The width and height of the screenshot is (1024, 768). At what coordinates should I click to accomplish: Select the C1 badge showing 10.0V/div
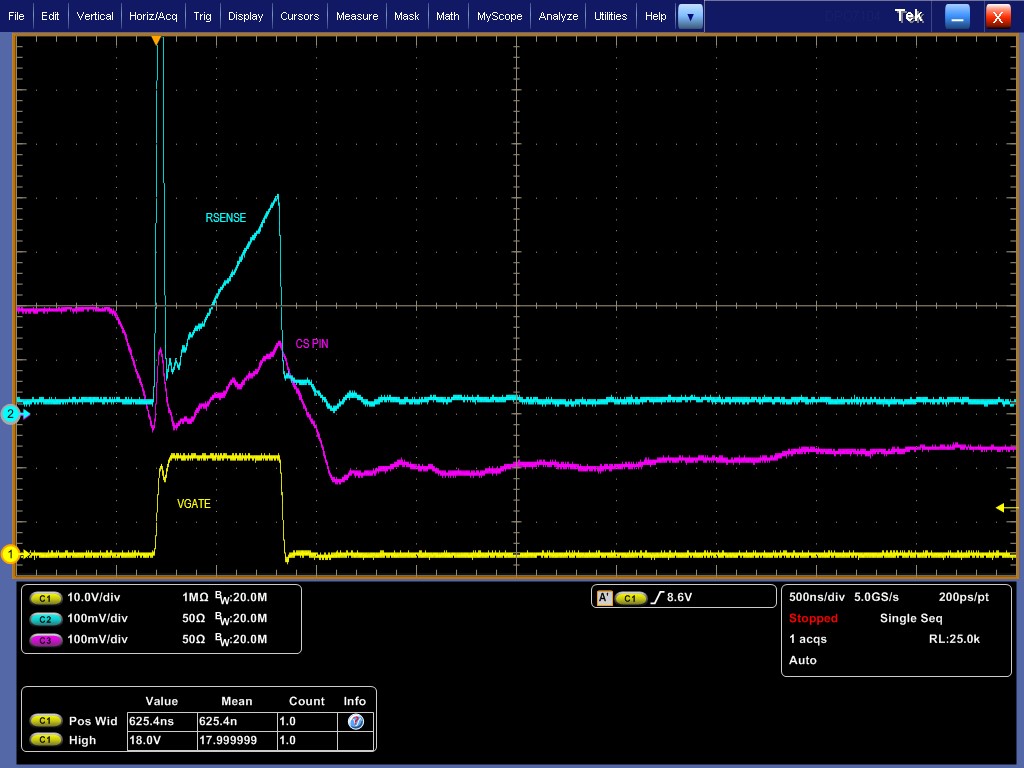(44, 598)
